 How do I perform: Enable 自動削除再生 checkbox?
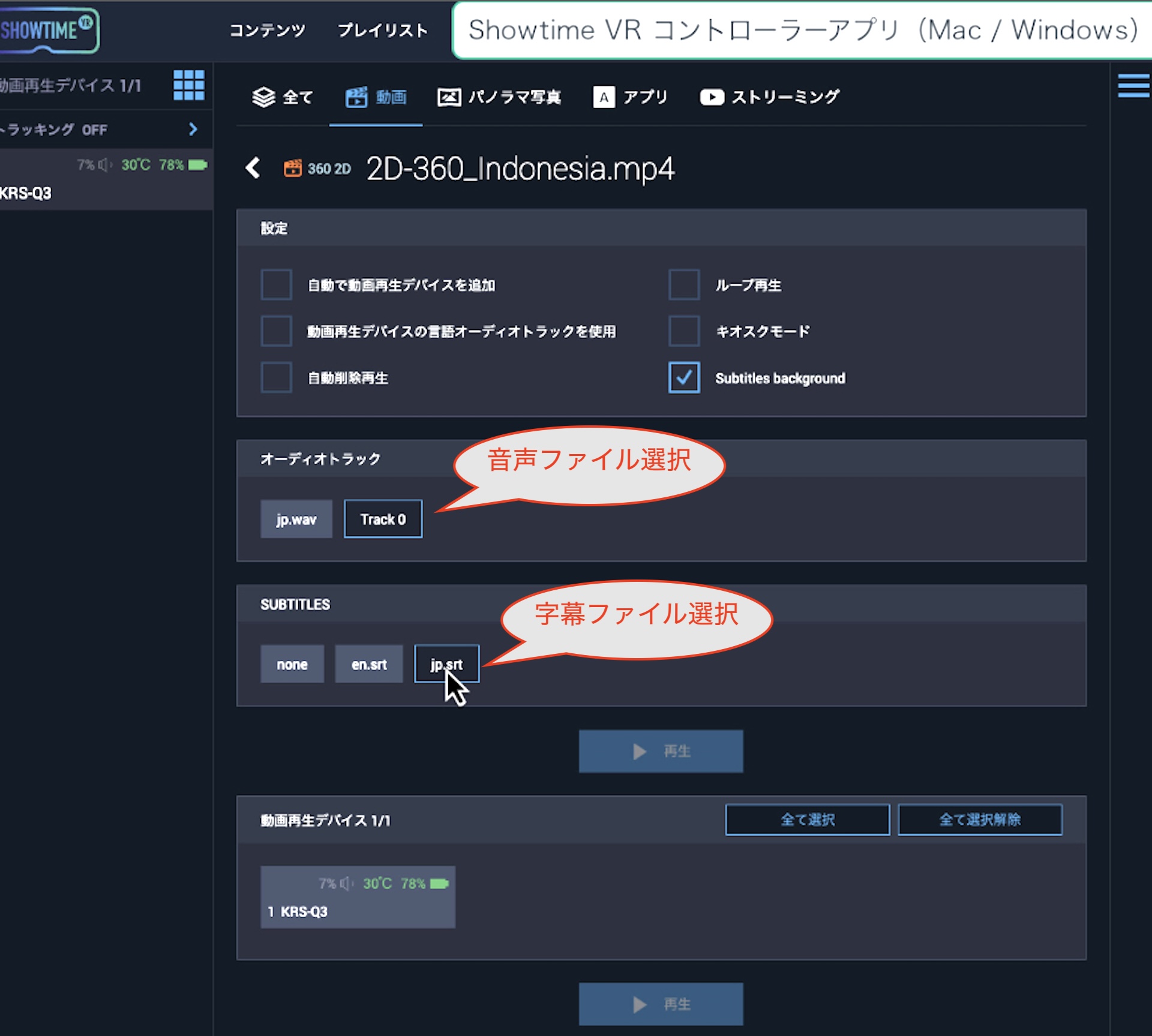click(276, 377)
